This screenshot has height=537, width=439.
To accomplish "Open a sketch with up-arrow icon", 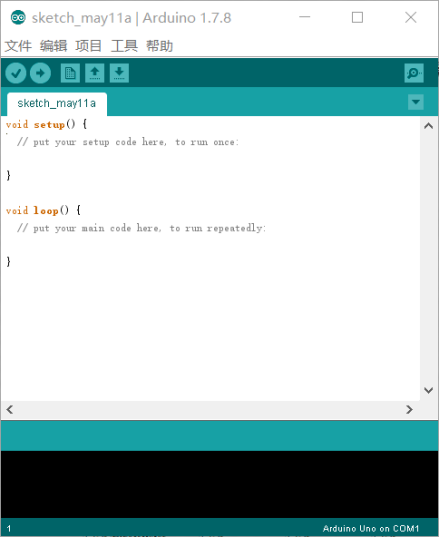I will coord(95,73).
